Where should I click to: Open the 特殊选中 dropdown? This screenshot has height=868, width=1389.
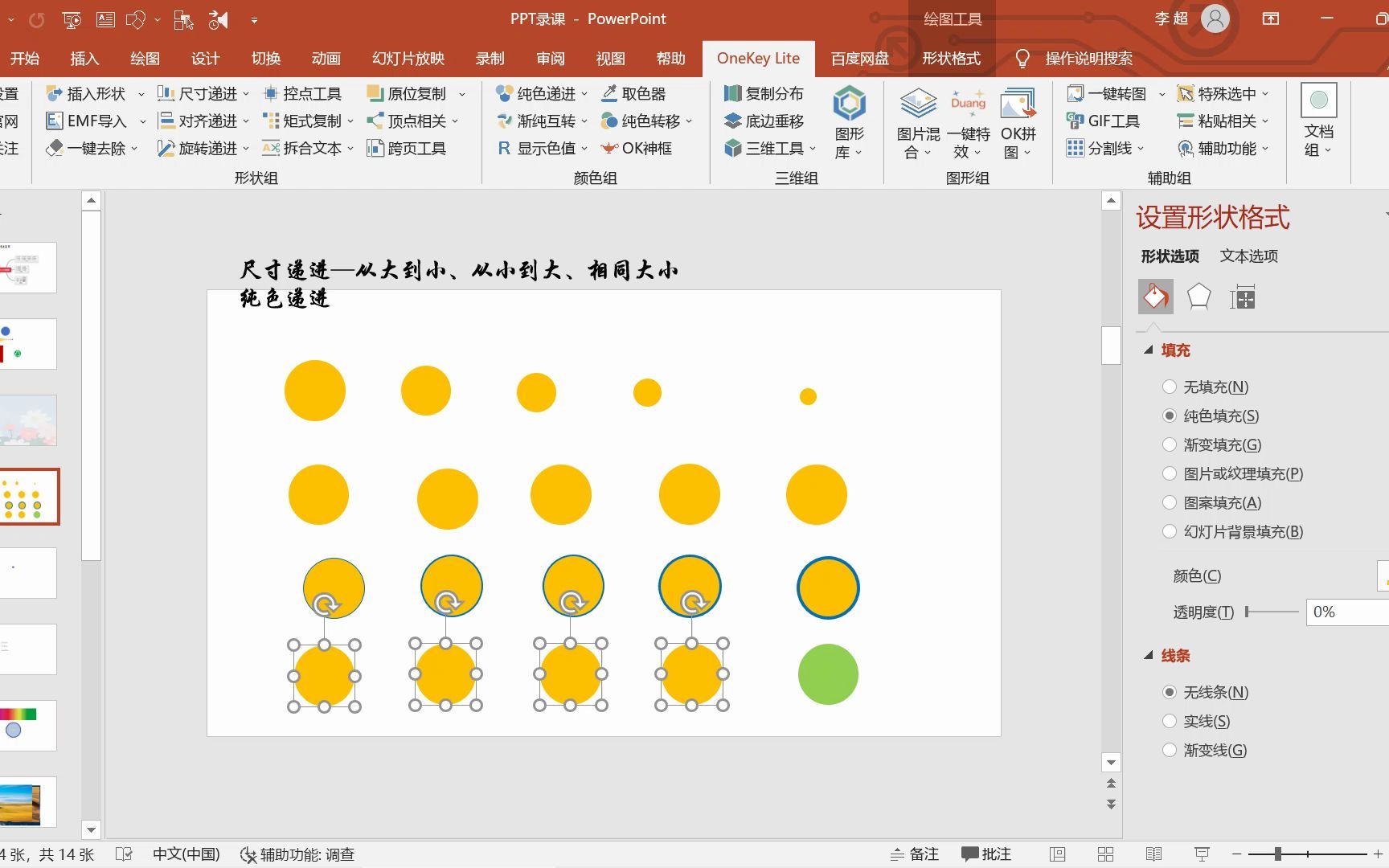[x=1265, y=94]
